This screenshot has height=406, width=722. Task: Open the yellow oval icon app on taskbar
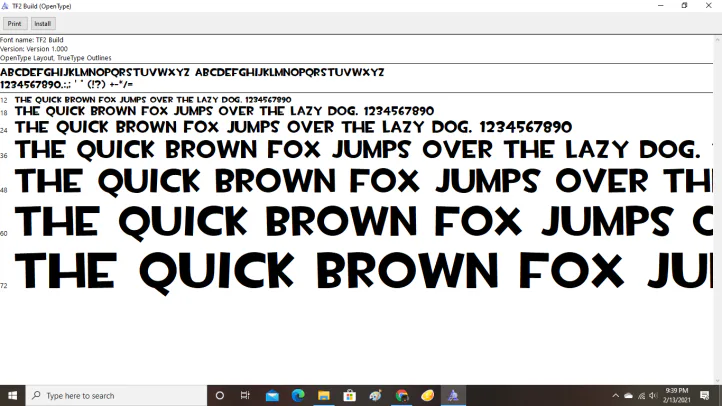(x=427, y=395)
